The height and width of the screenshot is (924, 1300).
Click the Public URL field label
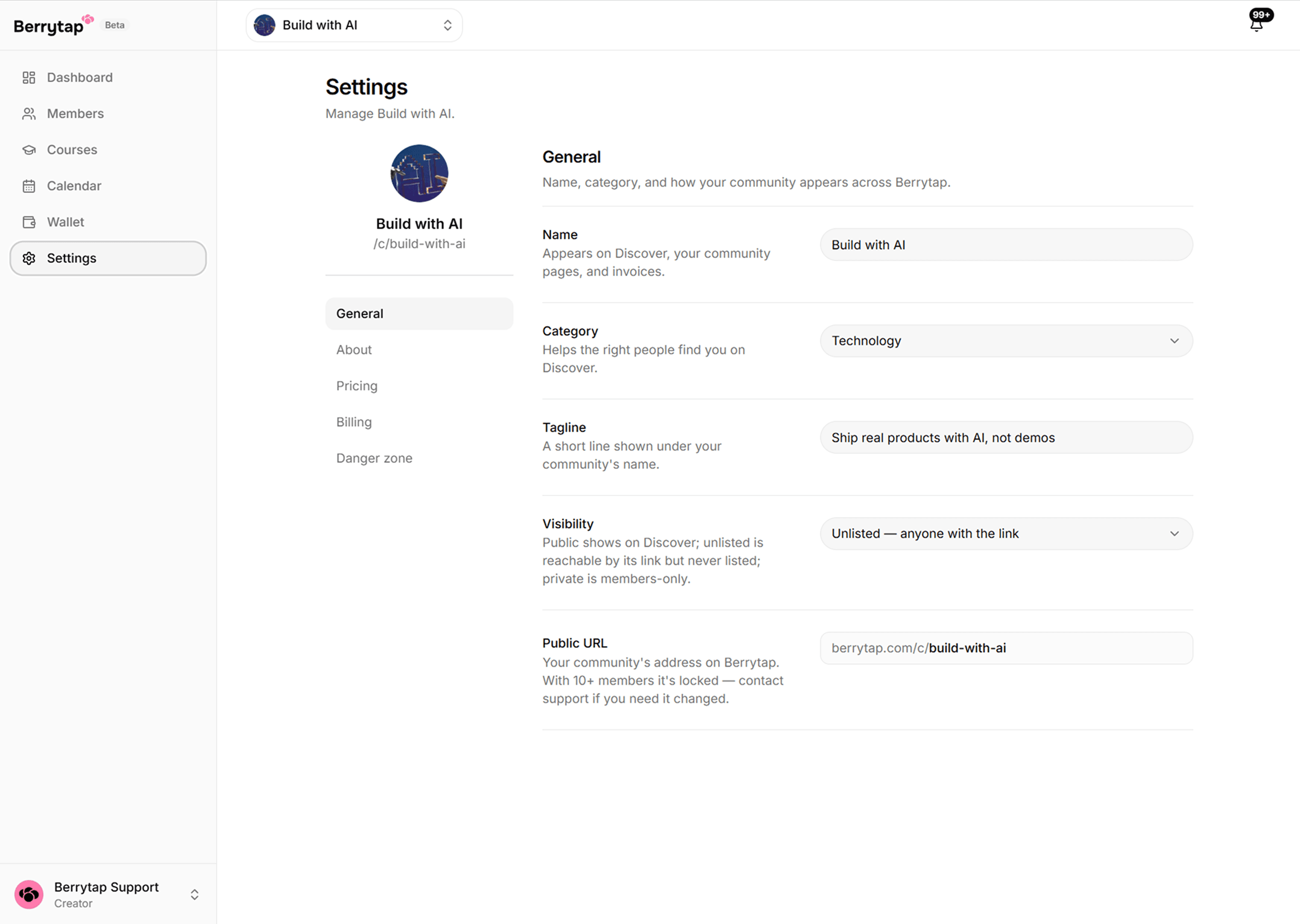pyautogui.click(x=575, y=643)
